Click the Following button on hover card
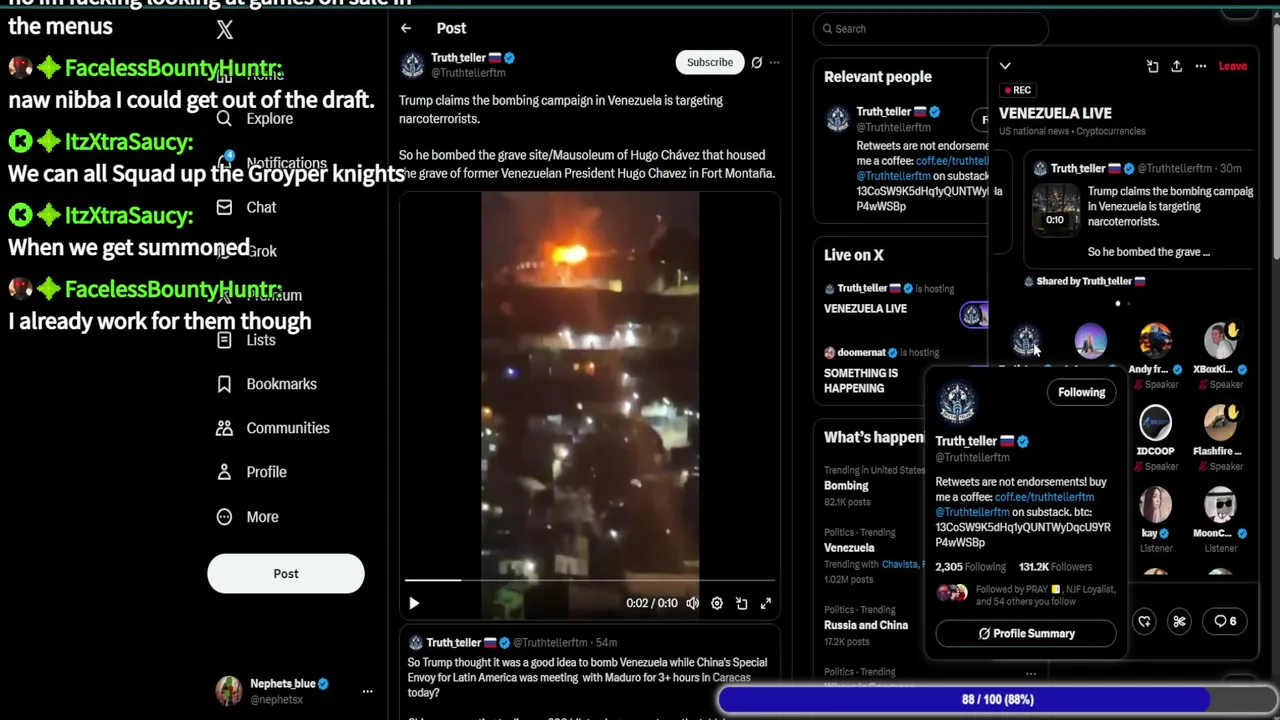Screen dimensions: 1280x720 [x=1082, y=392]
